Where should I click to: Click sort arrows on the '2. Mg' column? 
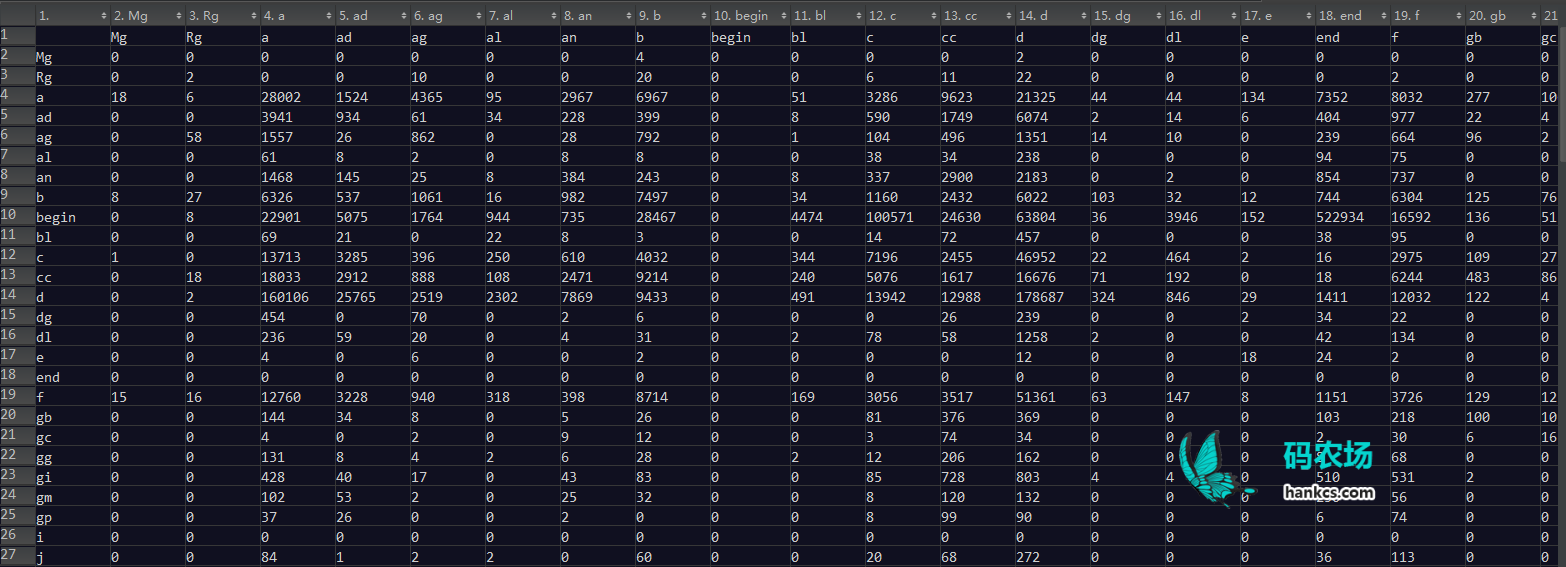click(x=178, y=16)
